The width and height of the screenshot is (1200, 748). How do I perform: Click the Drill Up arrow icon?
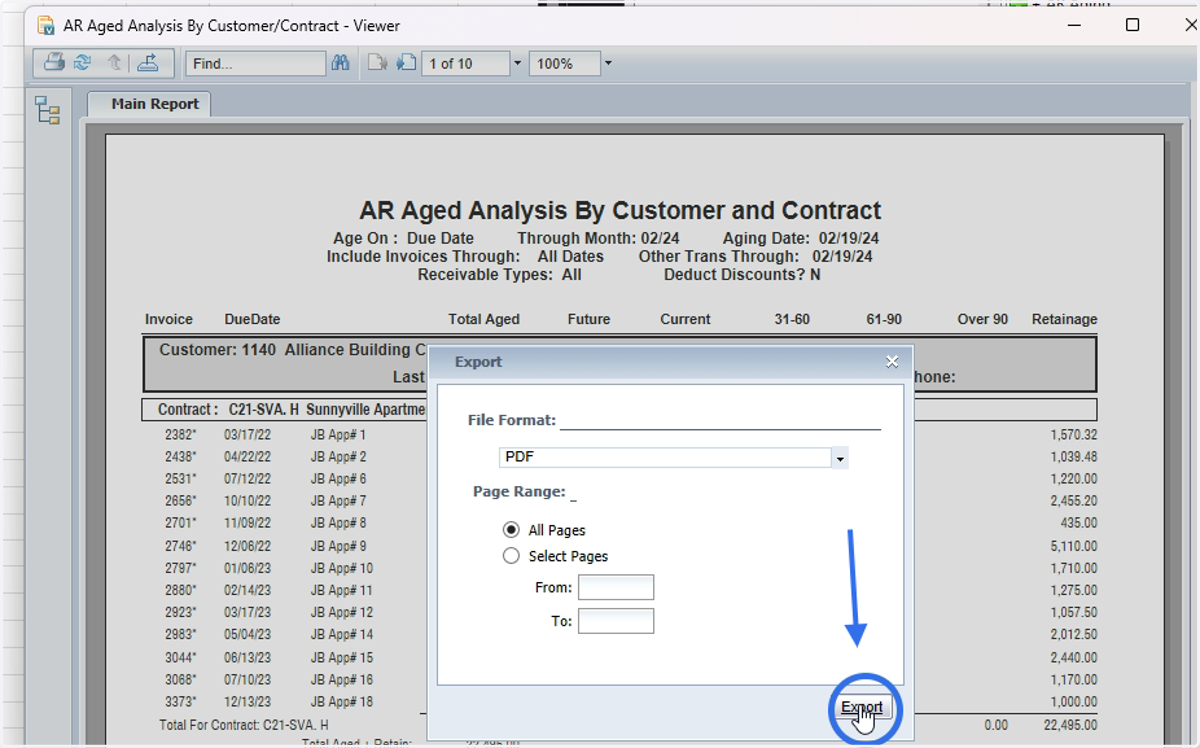point(115,63)
